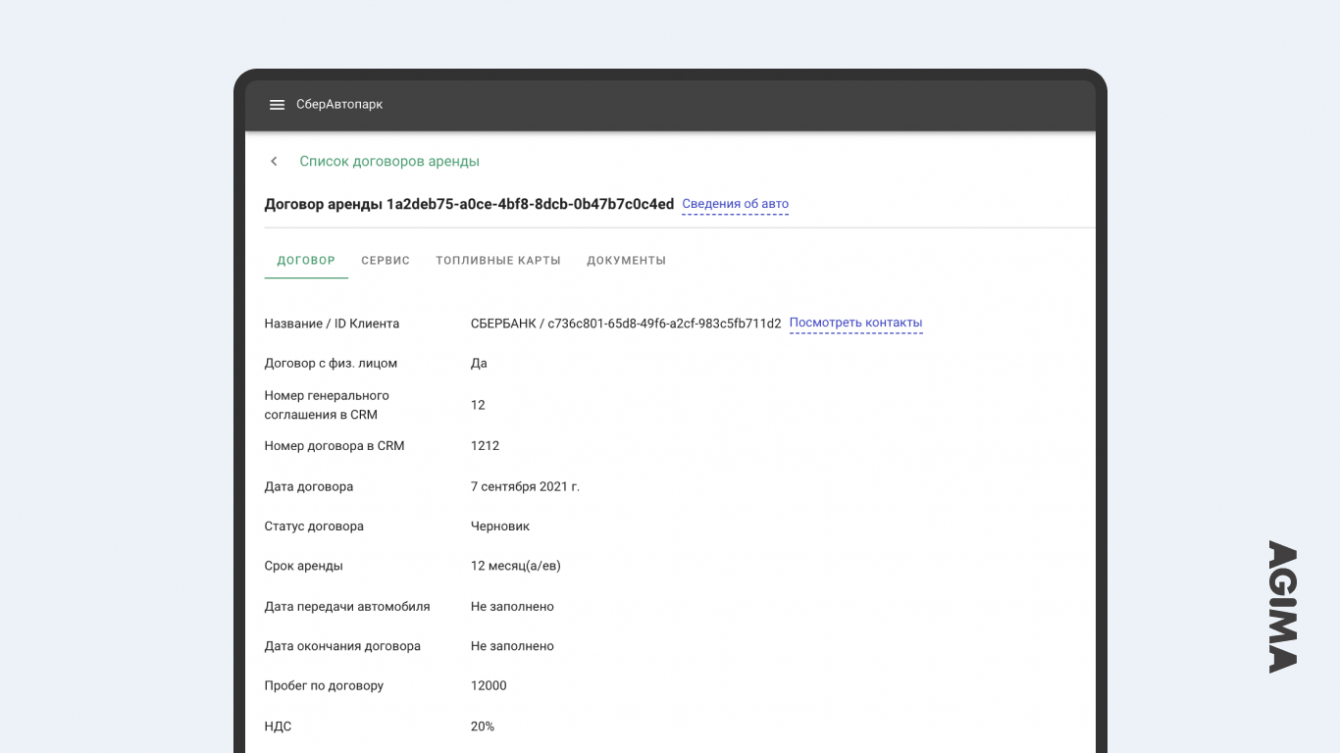The image size is (1340, 753).
Task: Go to Список договоров аренды
Action: [389, 161]
